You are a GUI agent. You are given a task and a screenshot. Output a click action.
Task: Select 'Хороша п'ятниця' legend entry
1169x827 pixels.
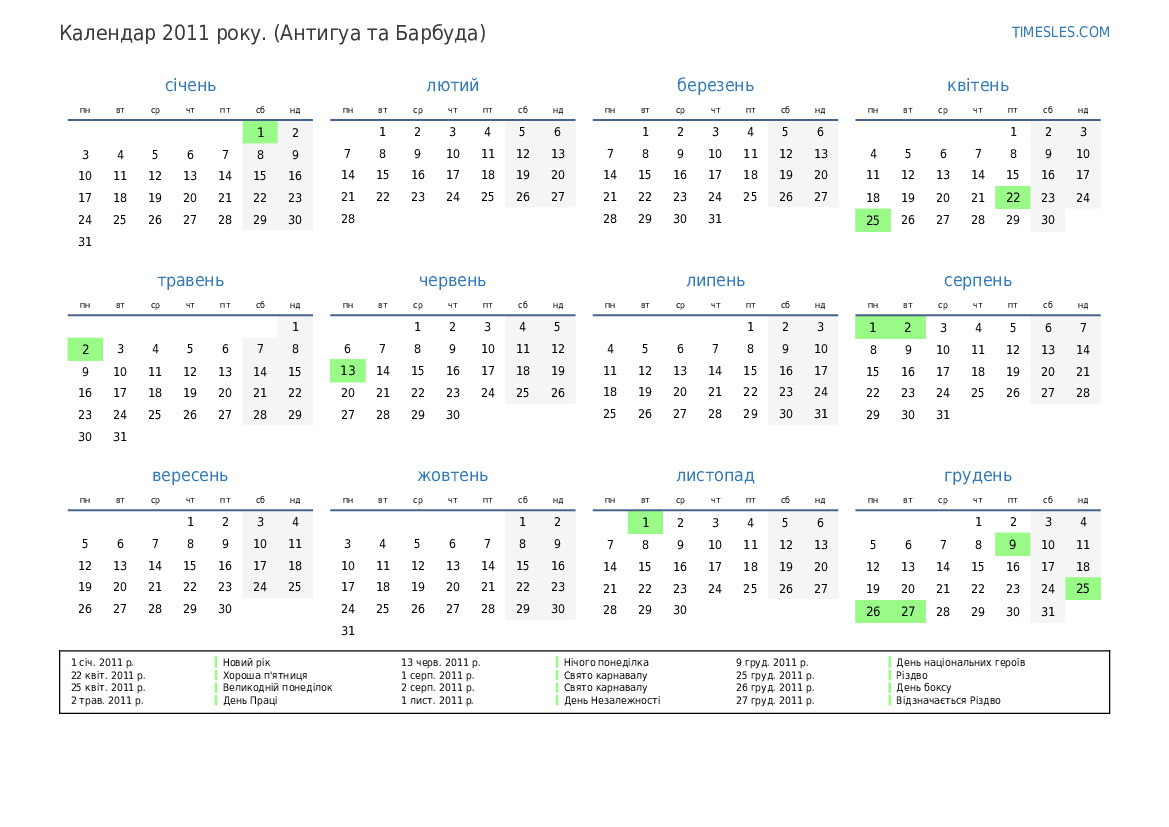coord(265,675)
